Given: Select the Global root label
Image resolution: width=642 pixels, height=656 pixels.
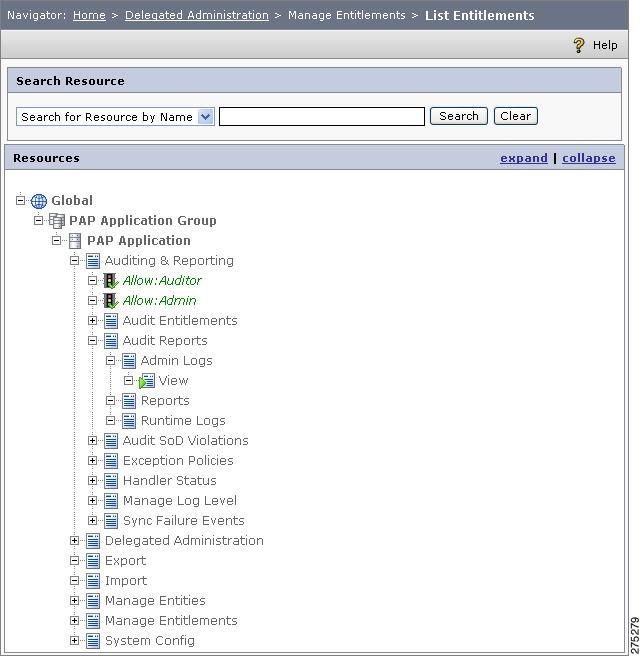Looking at the screenshot, I should (x=72, y=201).
